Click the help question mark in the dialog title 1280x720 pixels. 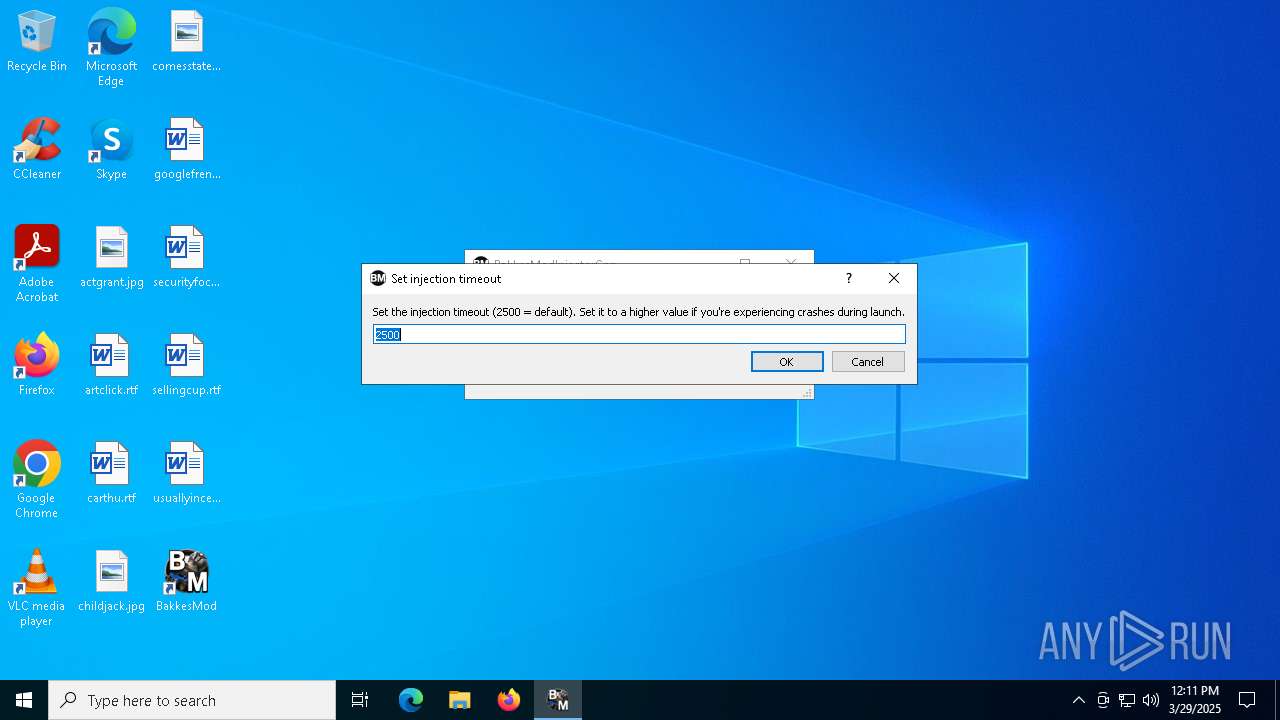pyautogui.click(x=849, y=279)
